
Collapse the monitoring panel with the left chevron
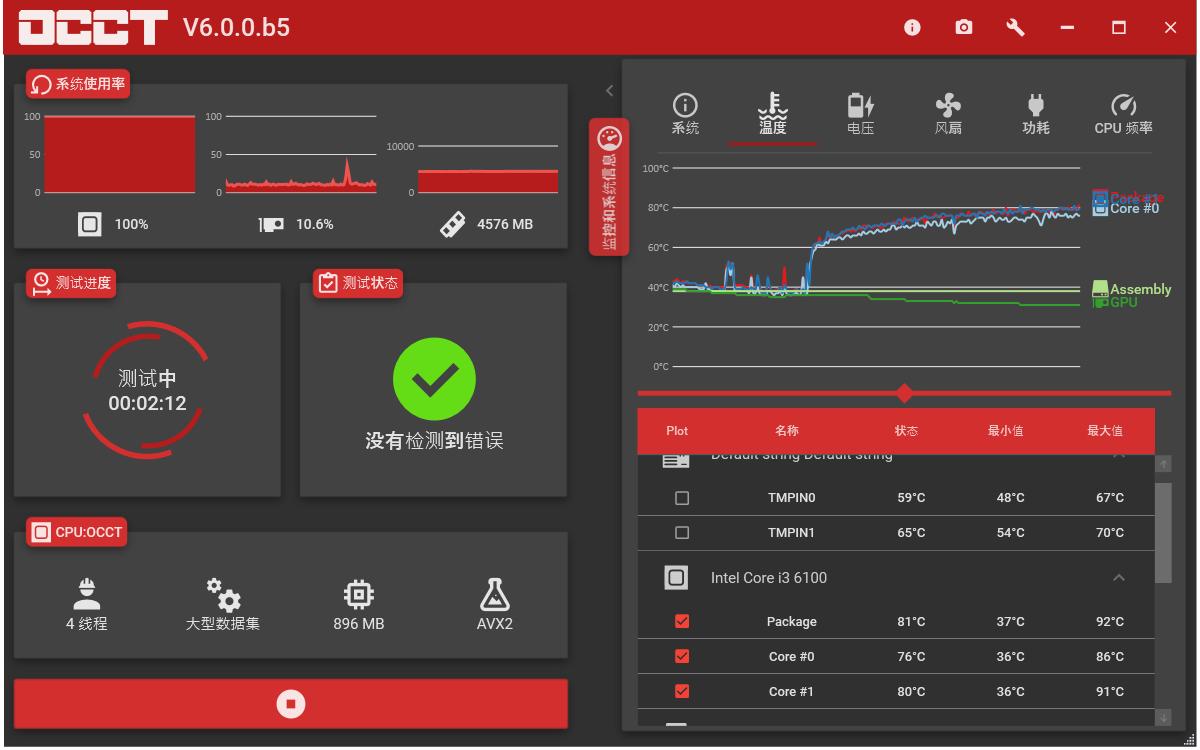[x=608, y=89]
